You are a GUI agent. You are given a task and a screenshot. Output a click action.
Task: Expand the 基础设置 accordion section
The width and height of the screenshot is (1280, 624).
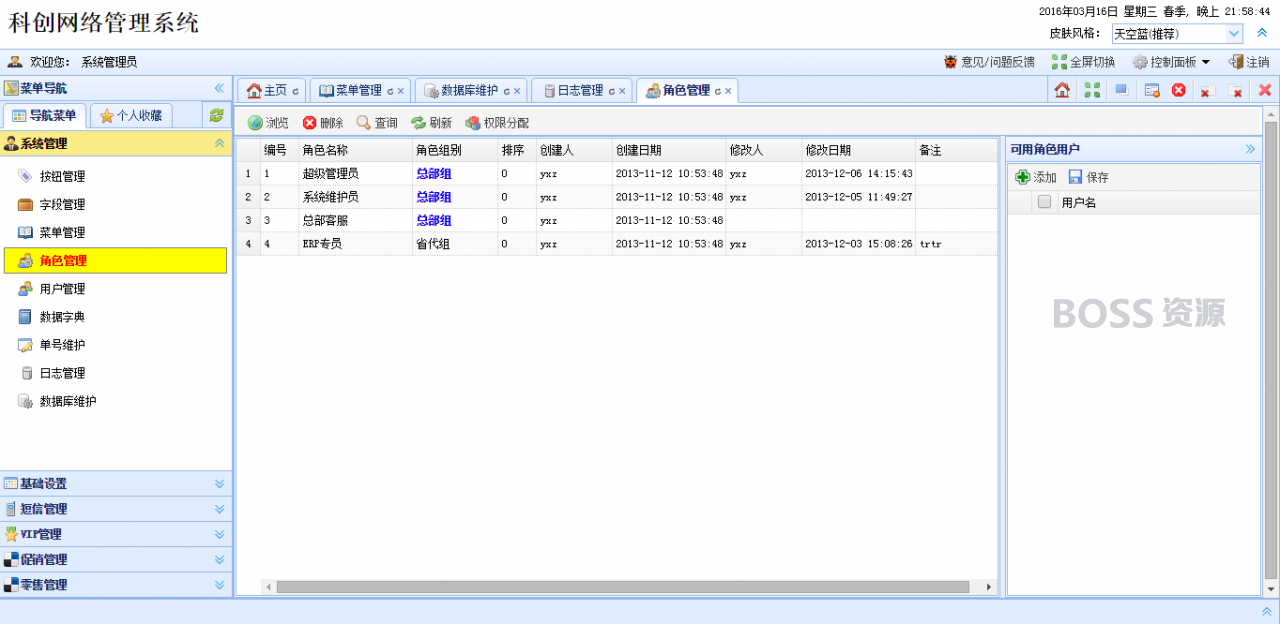[116, 484]
